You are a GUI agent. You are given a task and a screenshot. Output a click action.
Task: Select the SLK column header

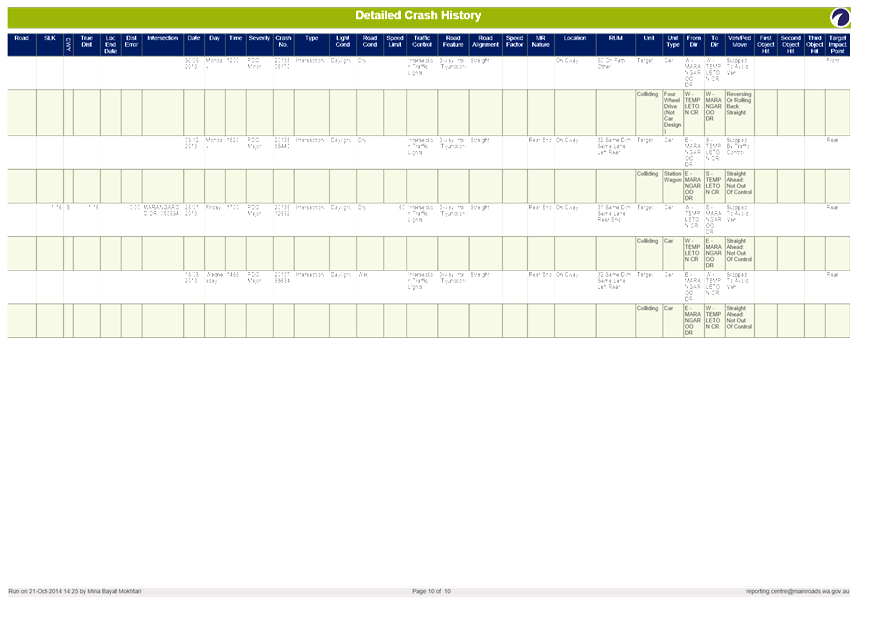pyautogui.click(x=50, y=45)
